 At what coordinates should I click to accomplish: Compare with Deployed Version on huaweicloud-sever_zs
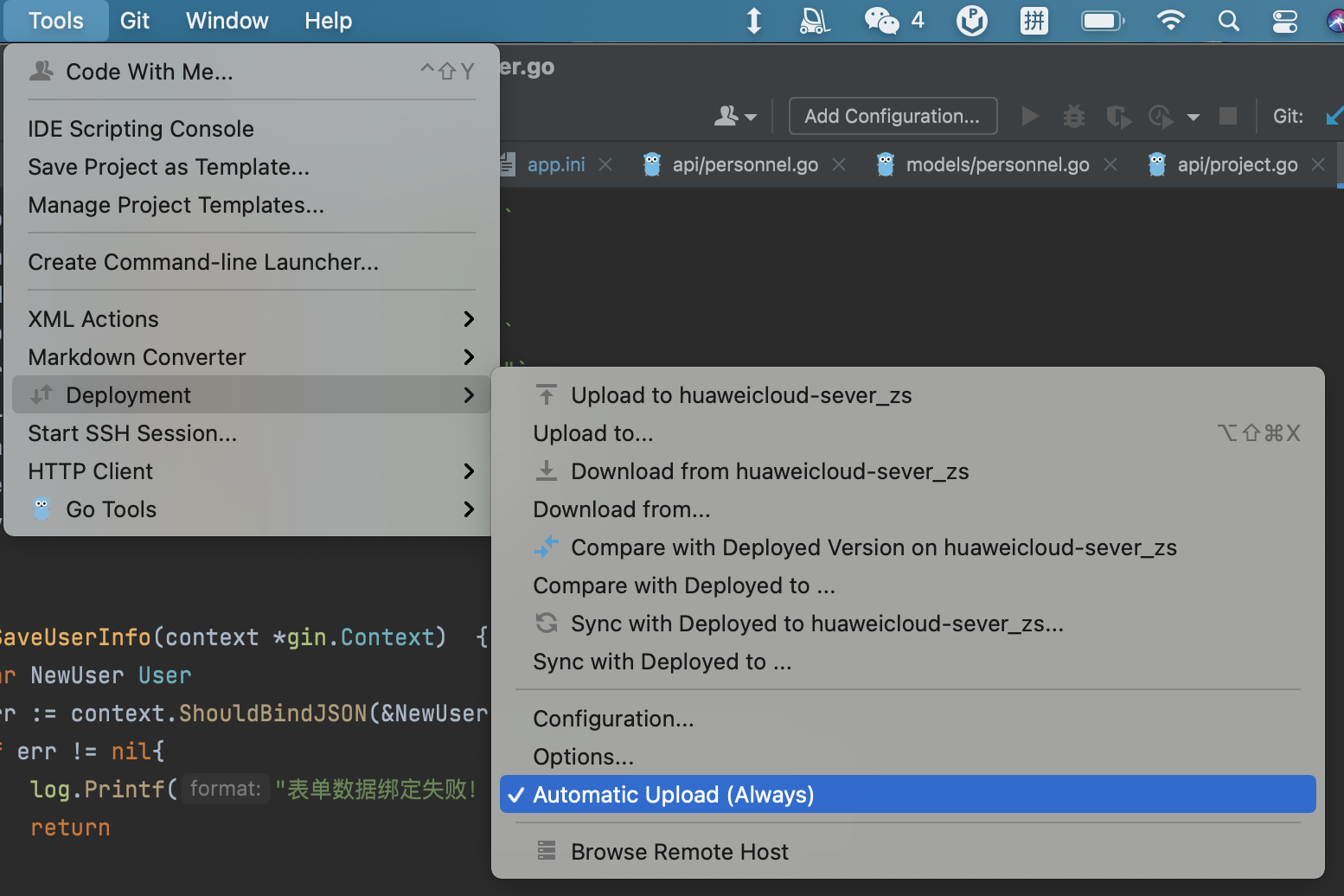click(x=908, y=547)
